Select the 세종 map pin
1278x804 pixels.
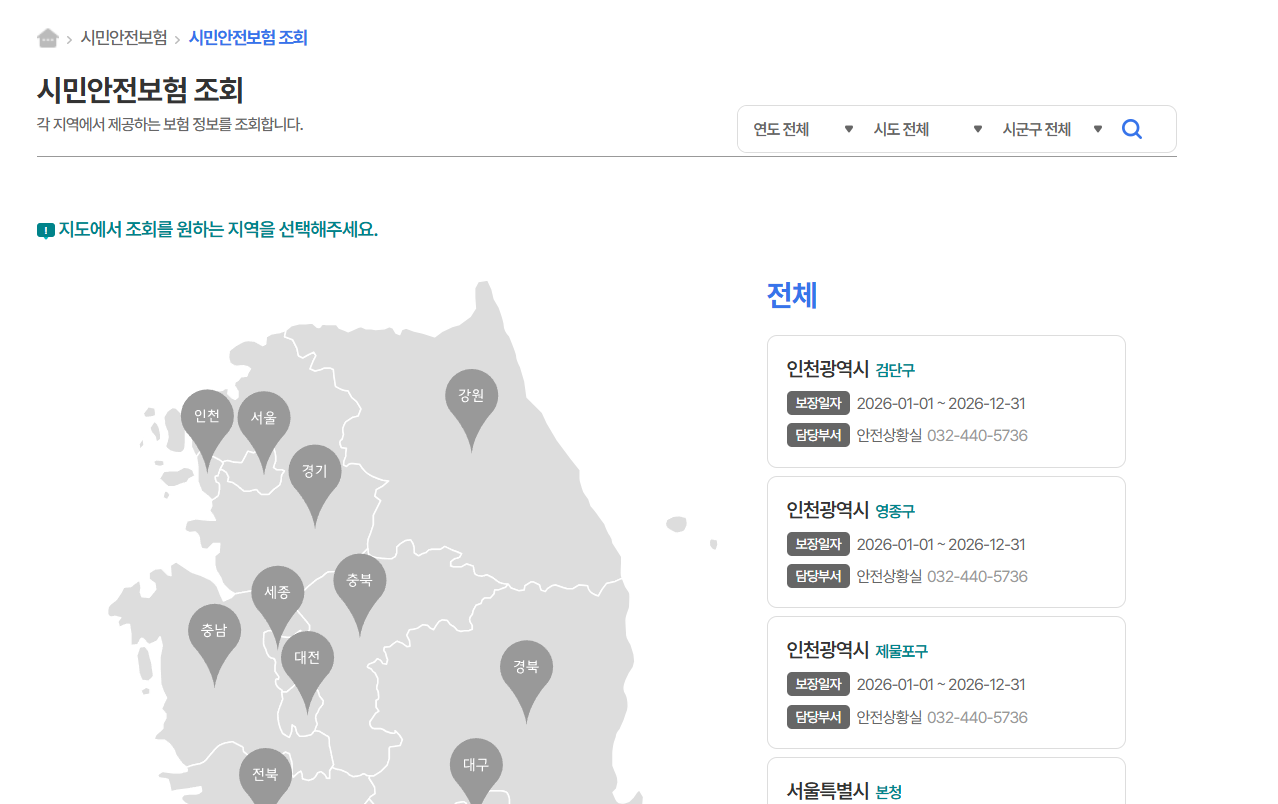[x=277, y=594]
